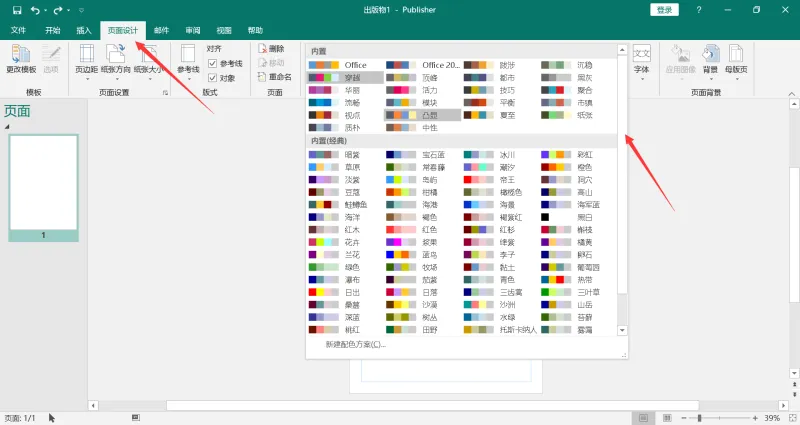Open the 文件 File tab
This screenshot has height=425, width=800.
[18, 31]
